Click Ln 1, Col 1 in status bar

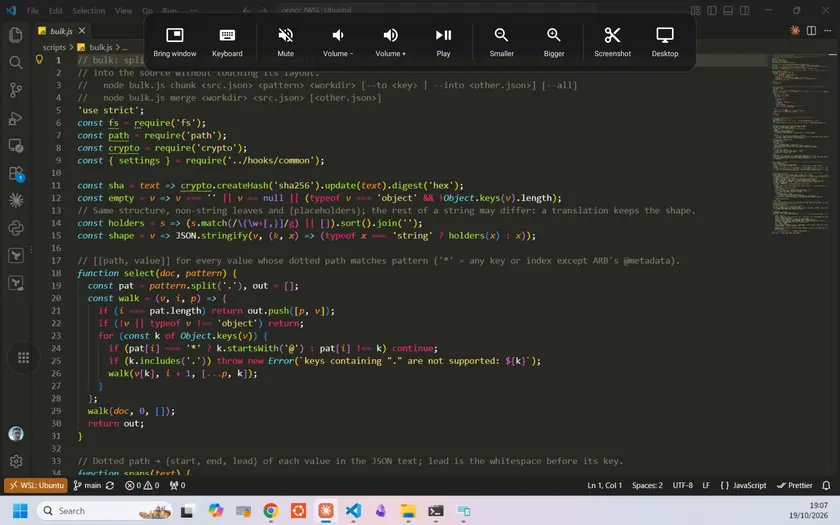click(x=604, y=485)
